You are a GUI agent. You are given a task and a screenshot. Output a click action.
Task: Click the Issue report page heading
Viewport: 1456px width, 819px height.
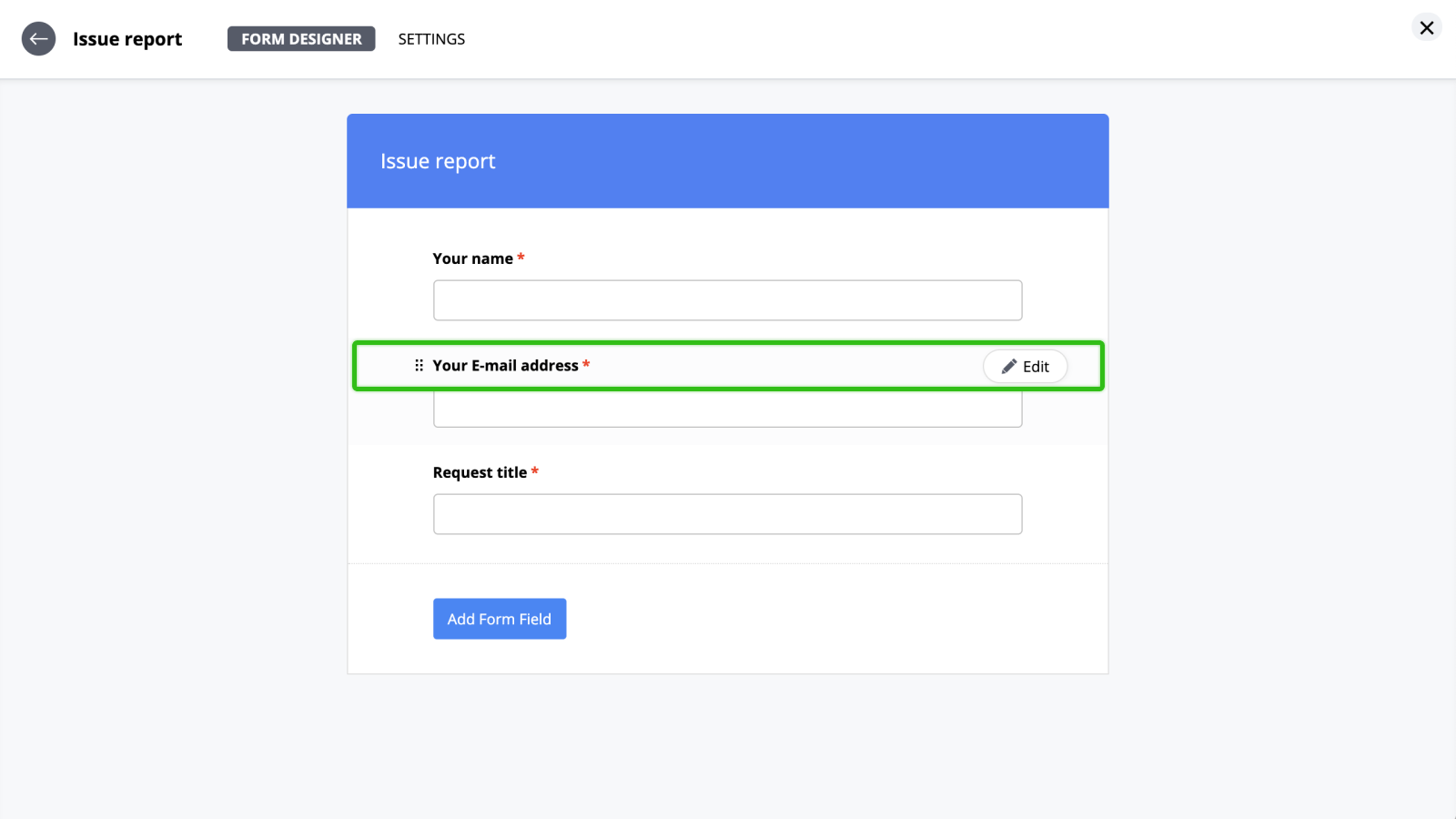tap(127, 39)
